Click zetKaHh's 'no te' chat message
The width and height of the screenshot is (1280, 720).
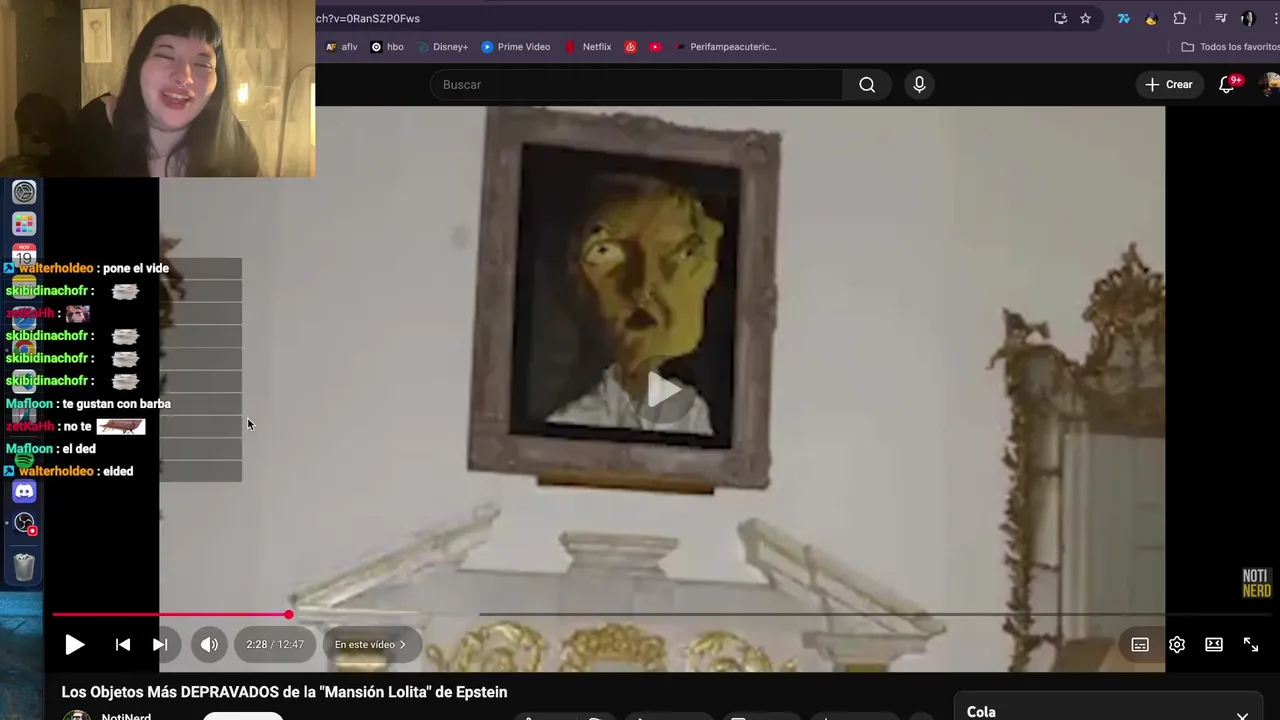point(77,426)
